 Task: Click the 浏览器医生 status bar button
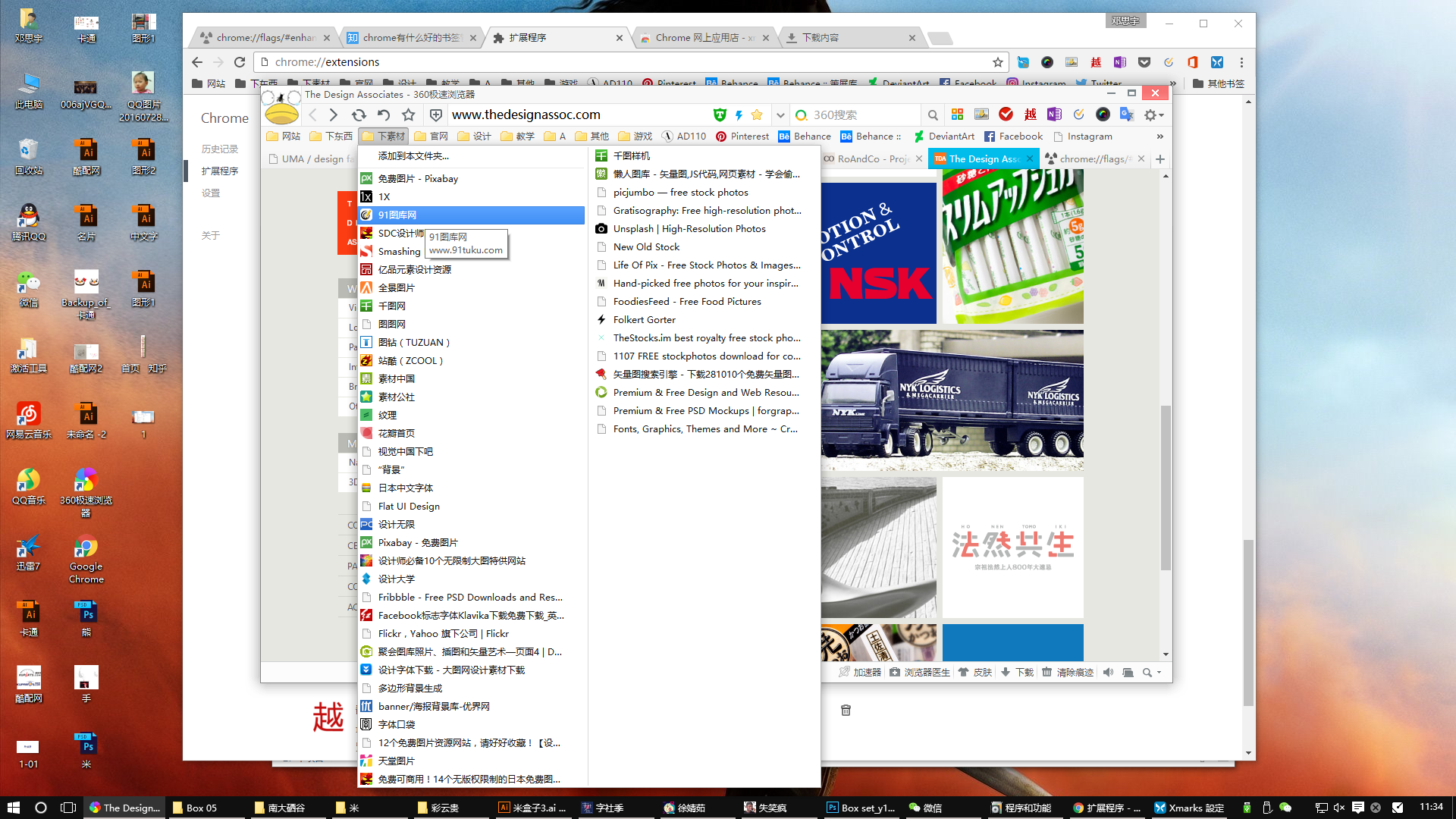pos(919,673)
